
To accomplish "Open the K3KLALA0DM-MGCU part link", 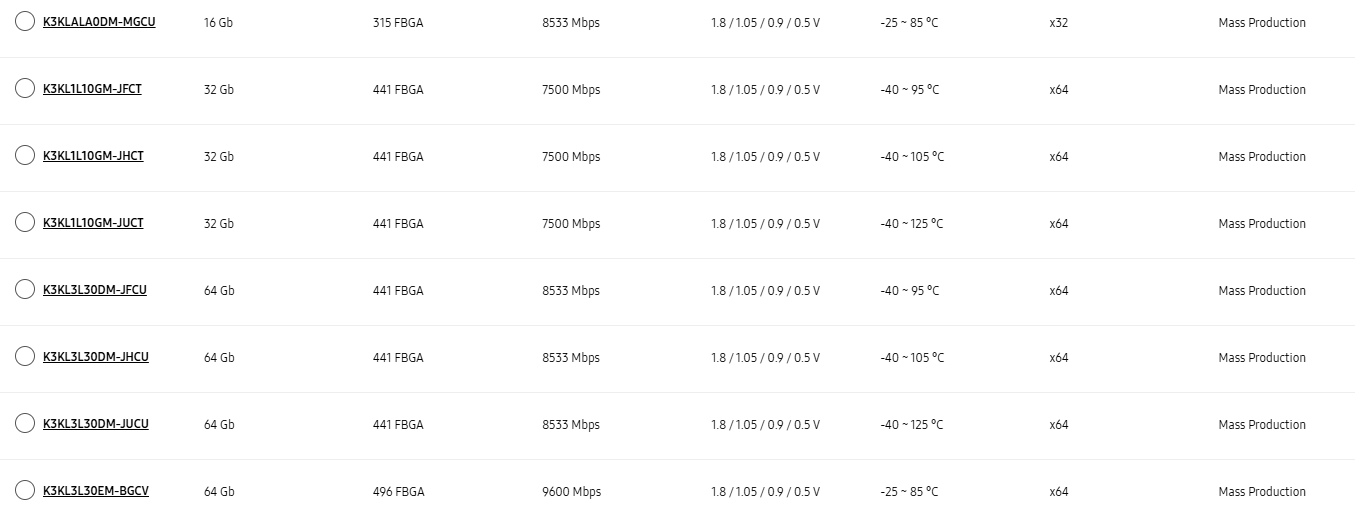I will [99, 22].
